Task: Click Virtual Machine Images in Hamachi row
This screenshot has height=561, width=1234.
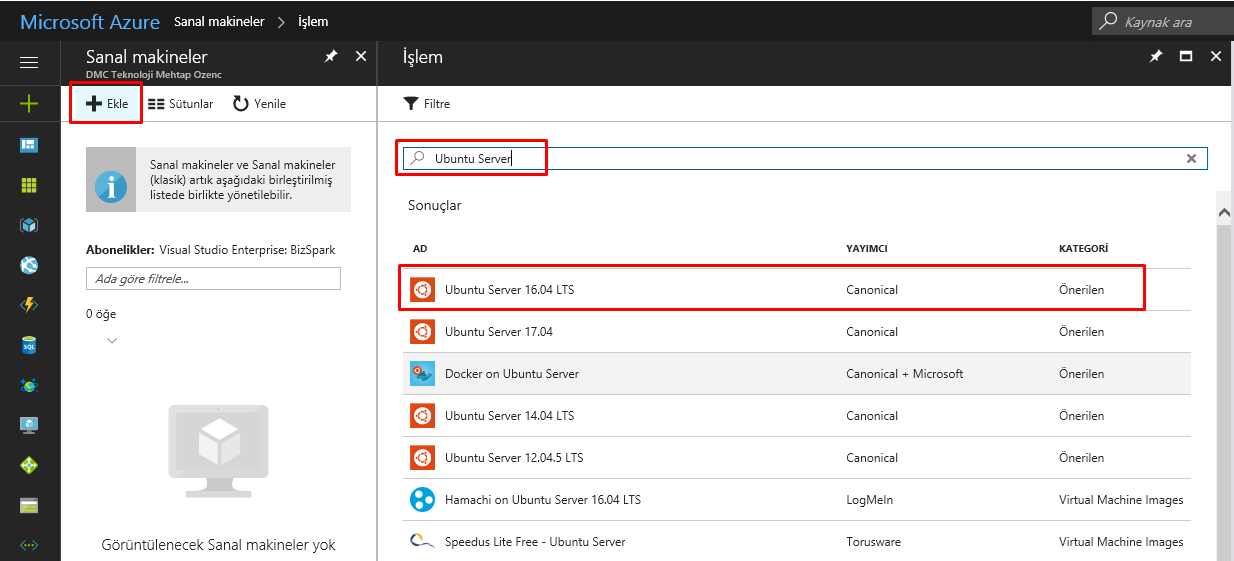Action: tap(1121, 500)
